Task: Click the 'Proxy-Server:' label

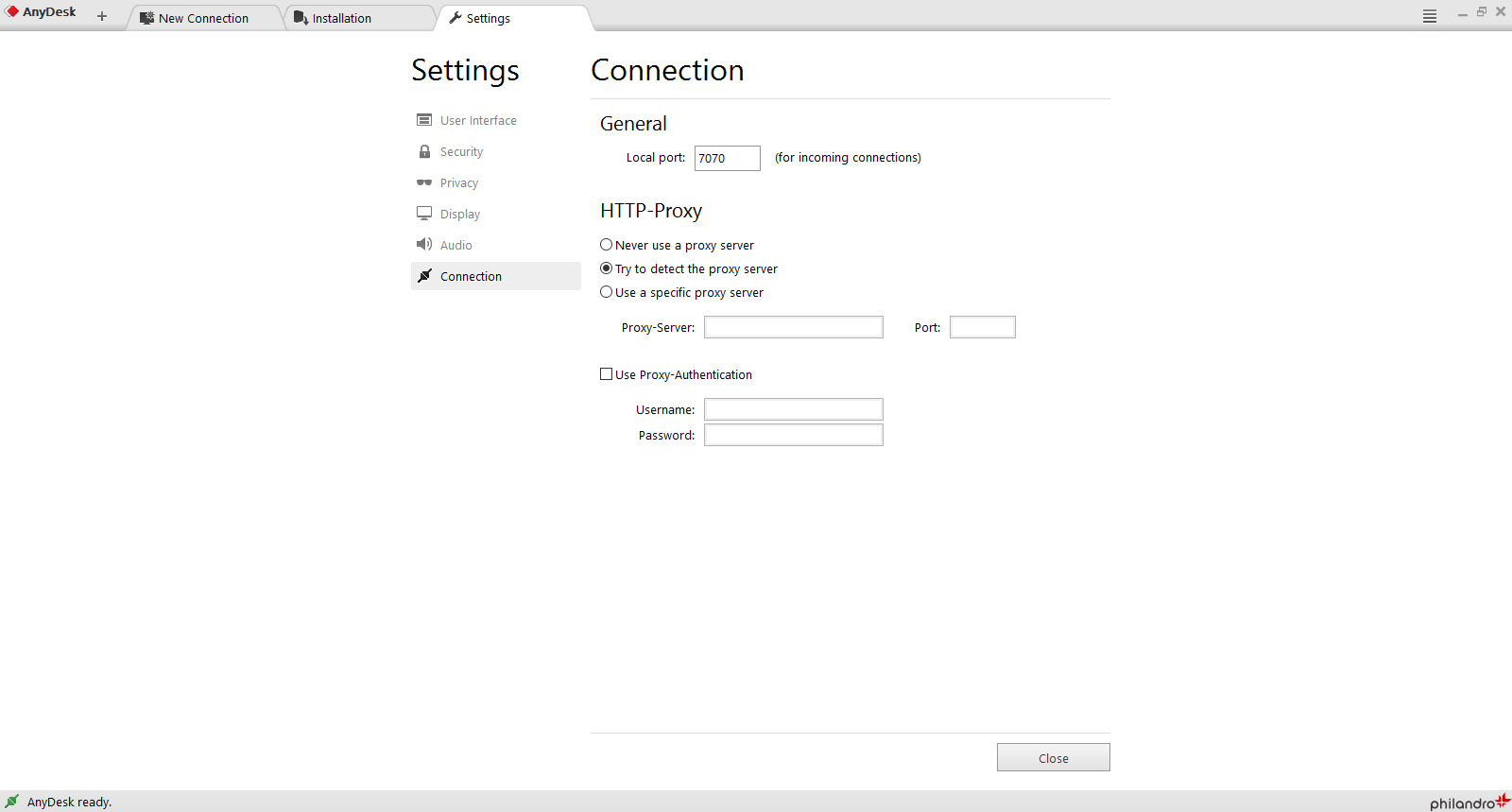Action: (659, 328)
